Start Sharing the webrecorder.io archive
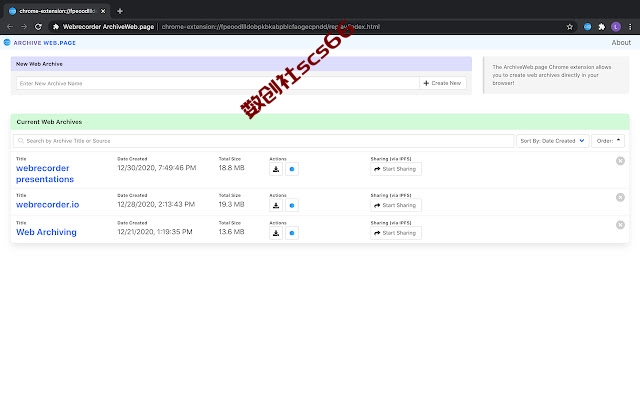This screenshot has height=400, width=640. tap(396, 205)
